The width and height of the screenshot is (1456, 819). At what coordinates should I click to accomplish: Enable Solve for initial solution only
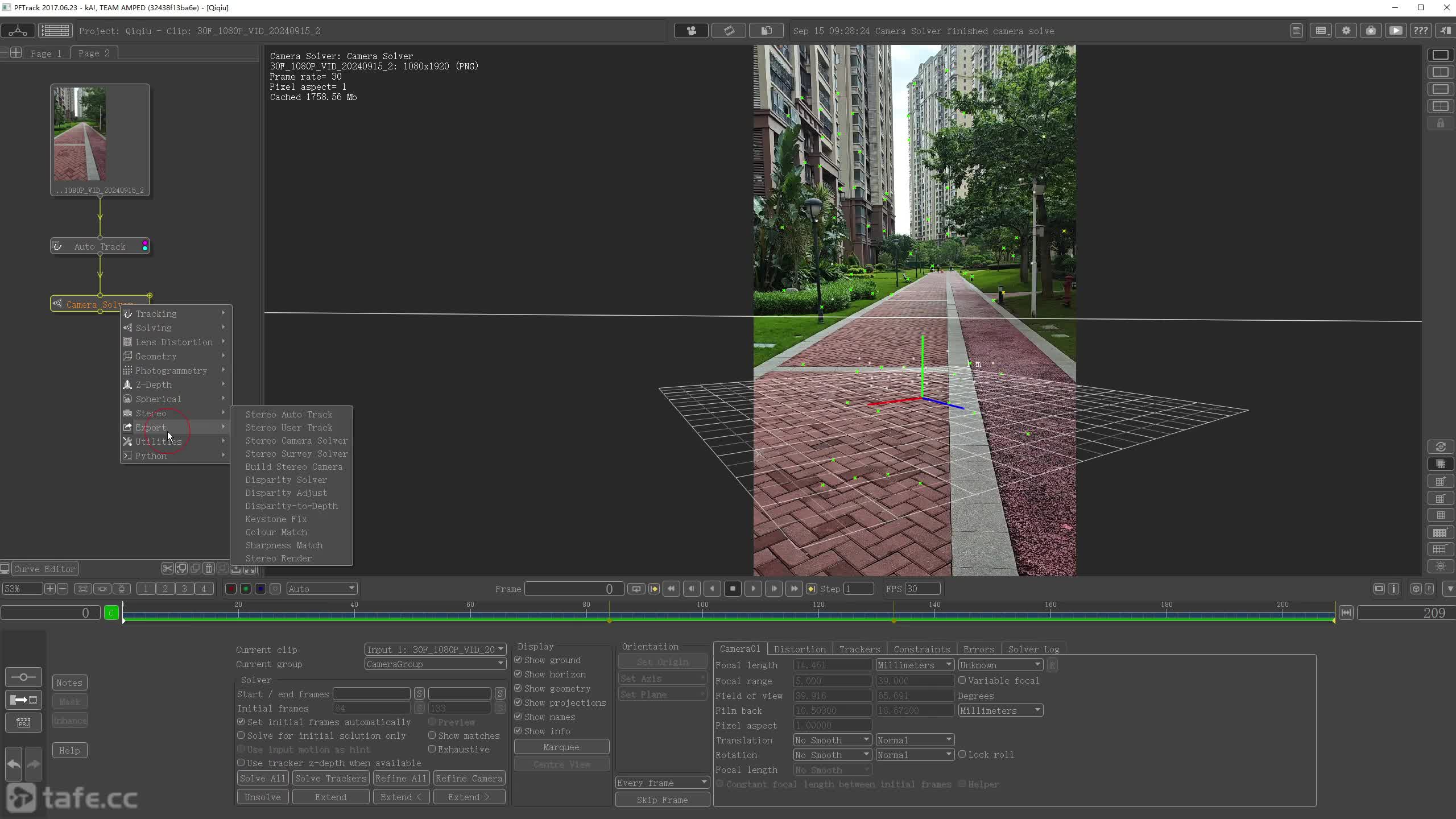pyautogui.click(x=241, y=735)
